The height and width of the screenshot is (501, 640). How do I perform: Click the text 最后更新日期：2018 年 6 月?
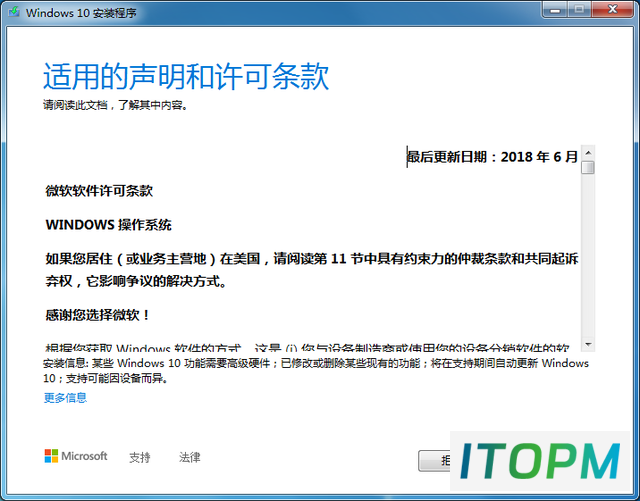(x=493, y=157)
